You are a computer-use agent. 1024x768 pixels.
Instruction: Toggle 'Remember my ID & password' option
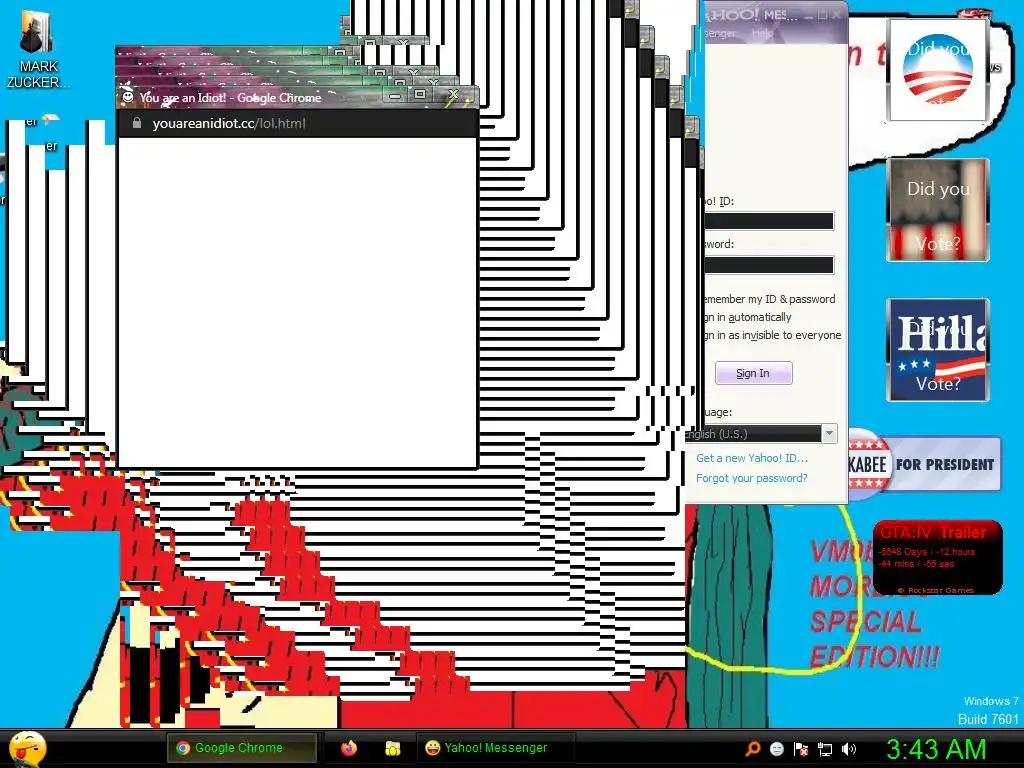(x=769, y=299)
